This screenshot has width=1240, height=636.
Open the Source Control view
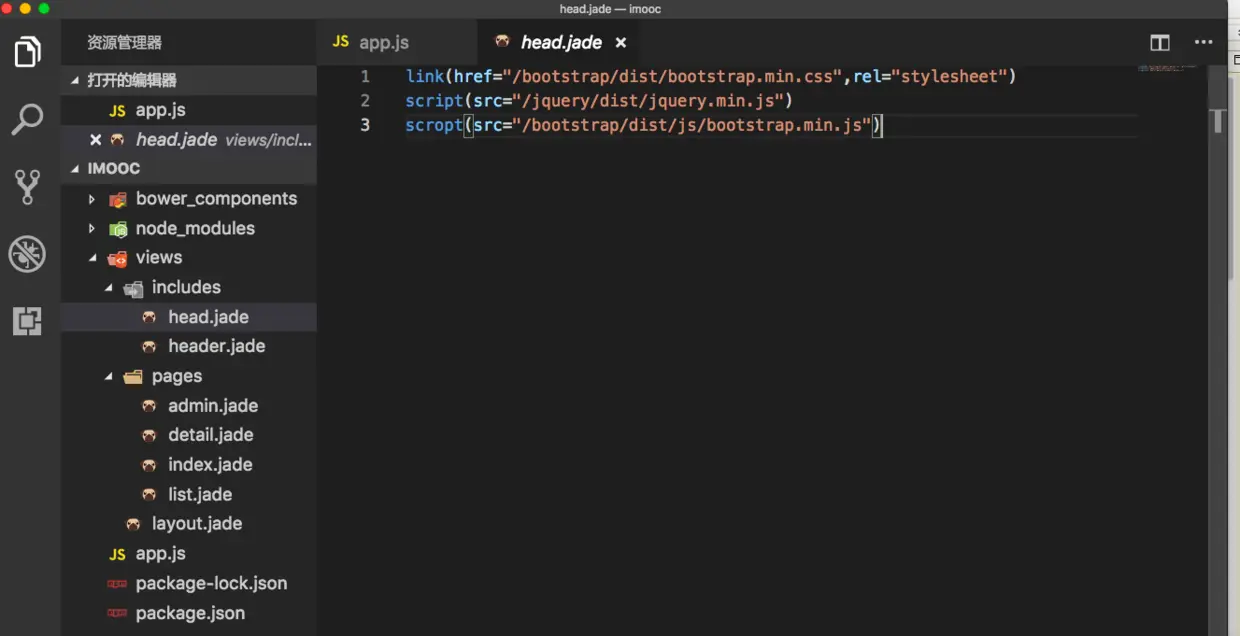coord(28,187)
